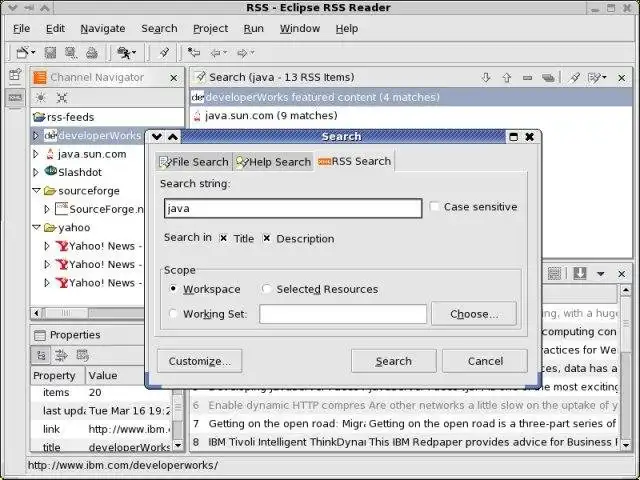Click the New wizard toolbar icon
Viewport: 640px width, 480px height.
[x=22, y=52]
